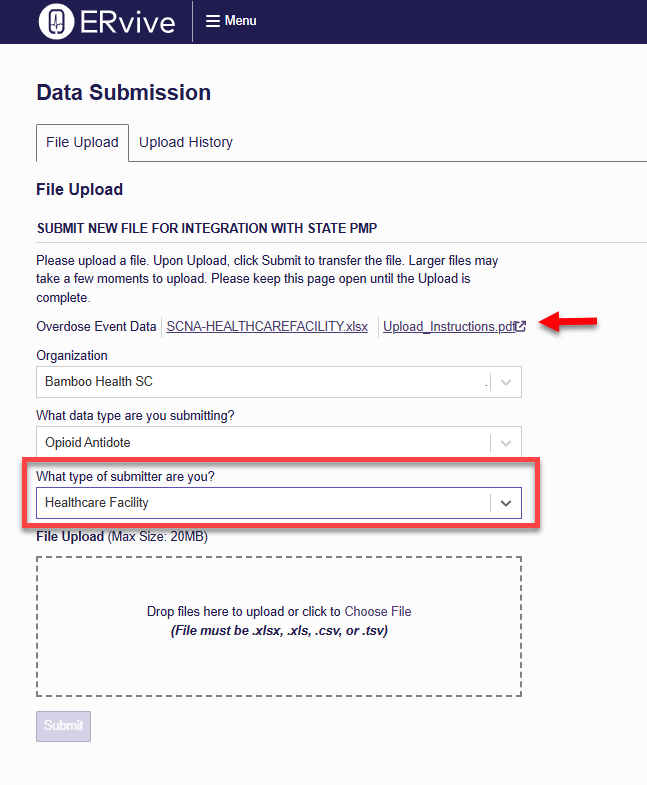The height and width of the screenshot is (785, 647).
Task: Open the Upload_Instructions.pdf link
Action: click(x=449, y=326)
